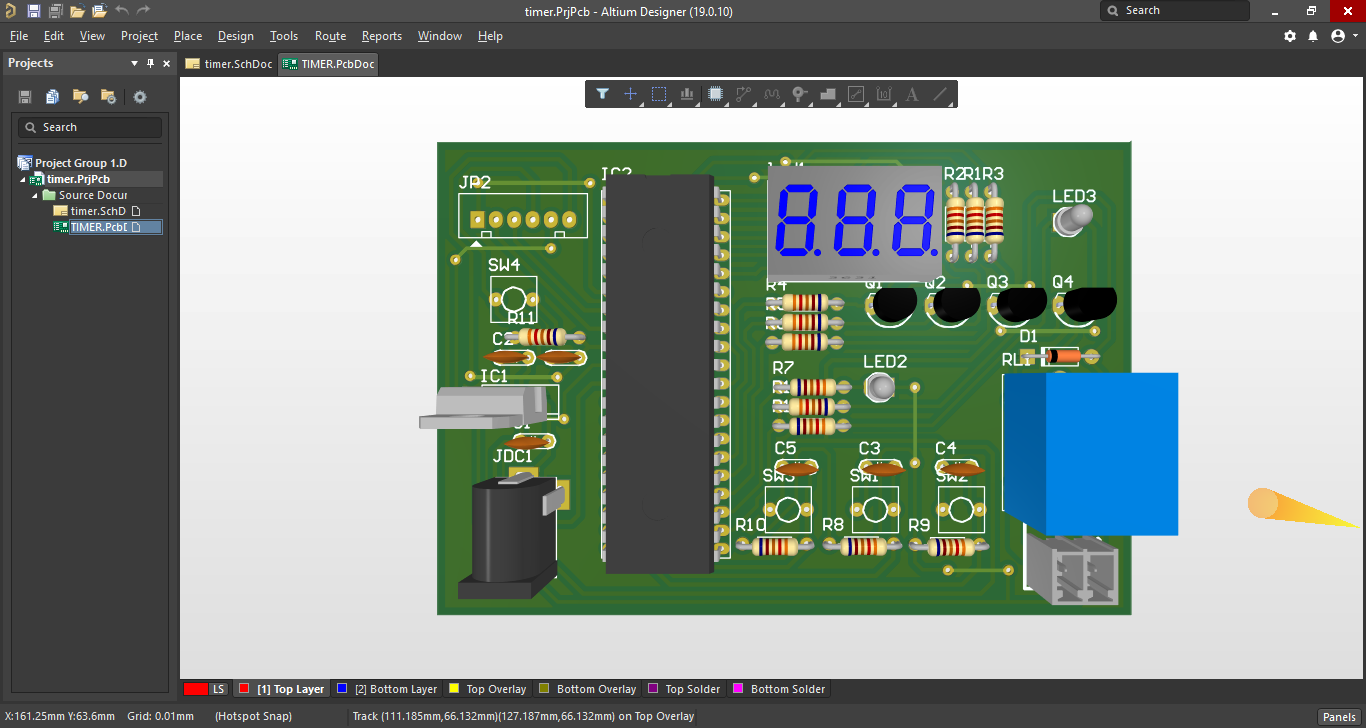Select the Top Overlay layer tab
This screenshot has width=1366, height=728.
point(488,689)
